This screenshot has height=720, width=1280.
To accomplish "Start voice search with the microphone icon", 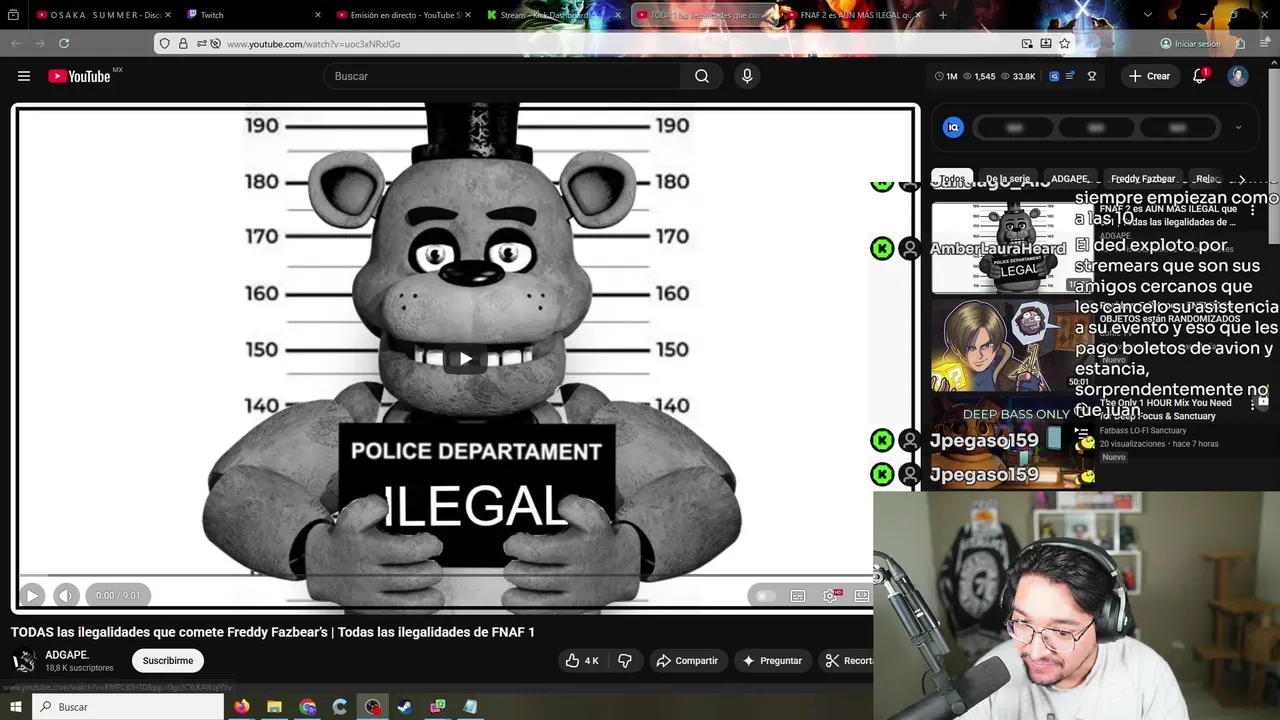I will coord(747,76).
